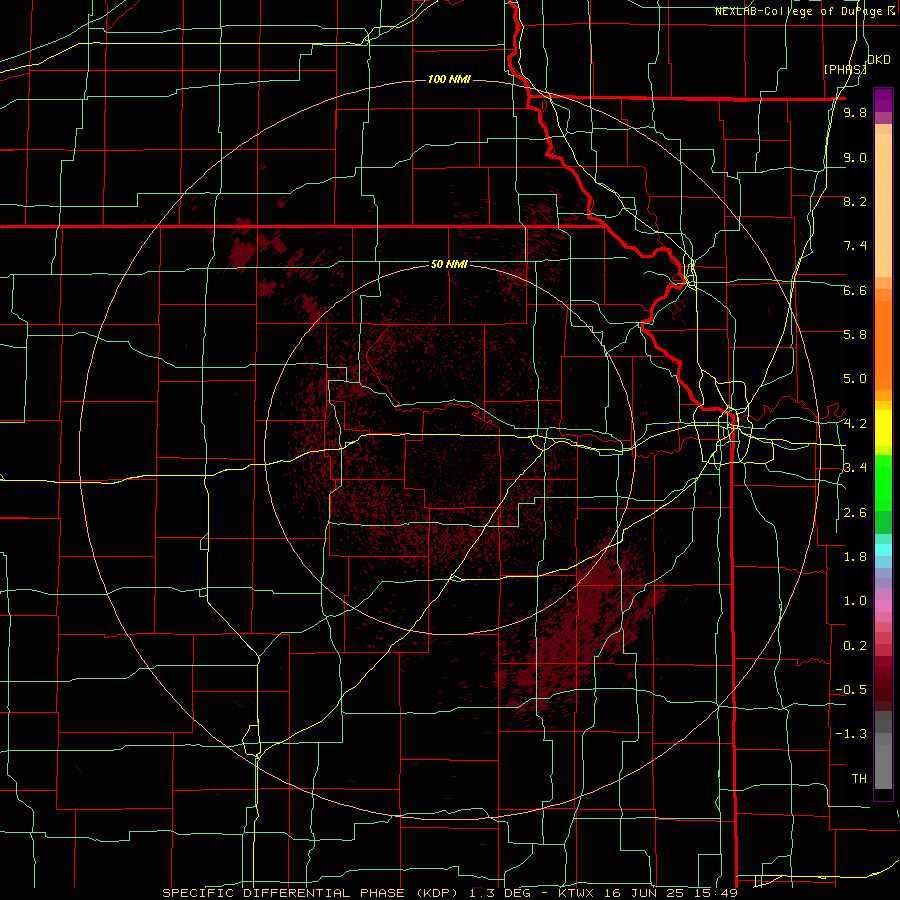Image resolution: width=900 pixels, height=900 pixels.
Task: Click the peach segment of the color bar
Action: tap(883, 205)
